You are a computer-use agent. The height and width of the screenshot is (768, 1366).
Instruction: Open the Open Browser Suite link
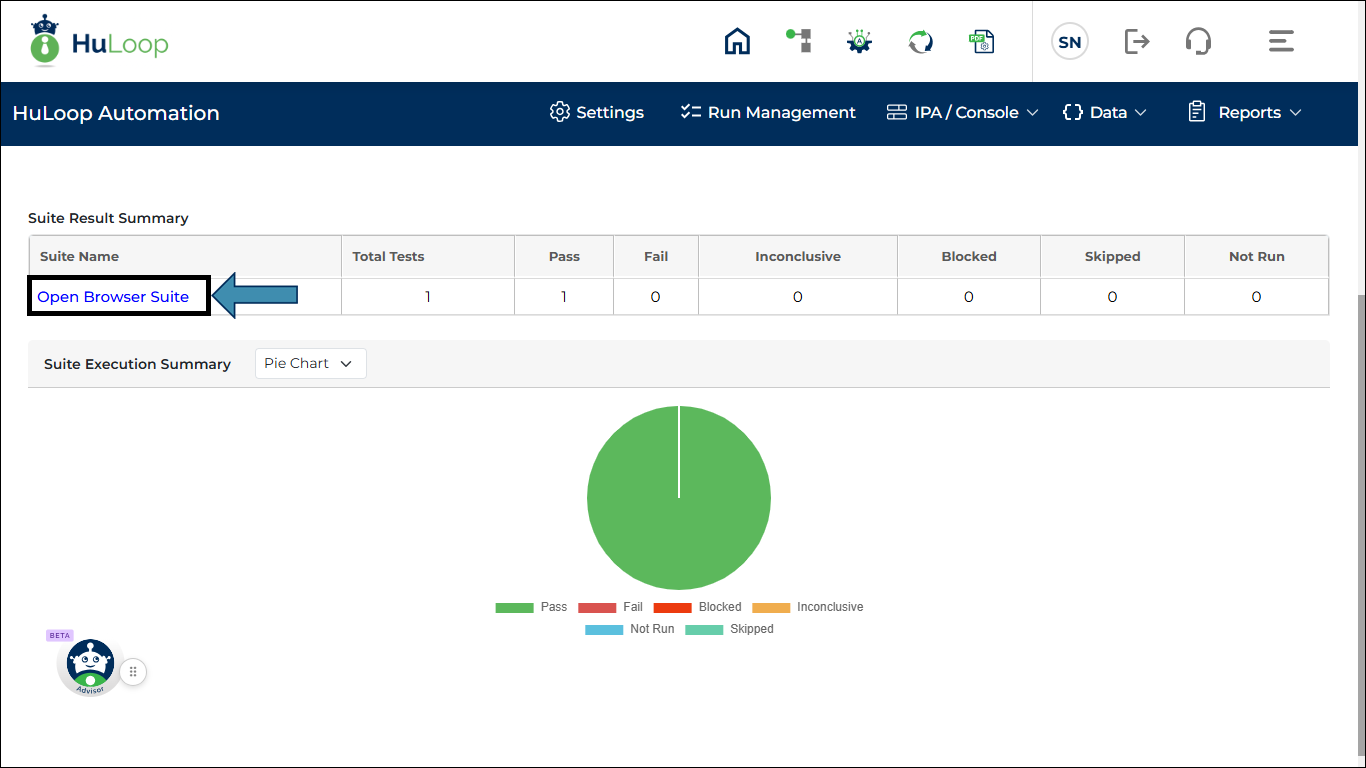[113, 297]
